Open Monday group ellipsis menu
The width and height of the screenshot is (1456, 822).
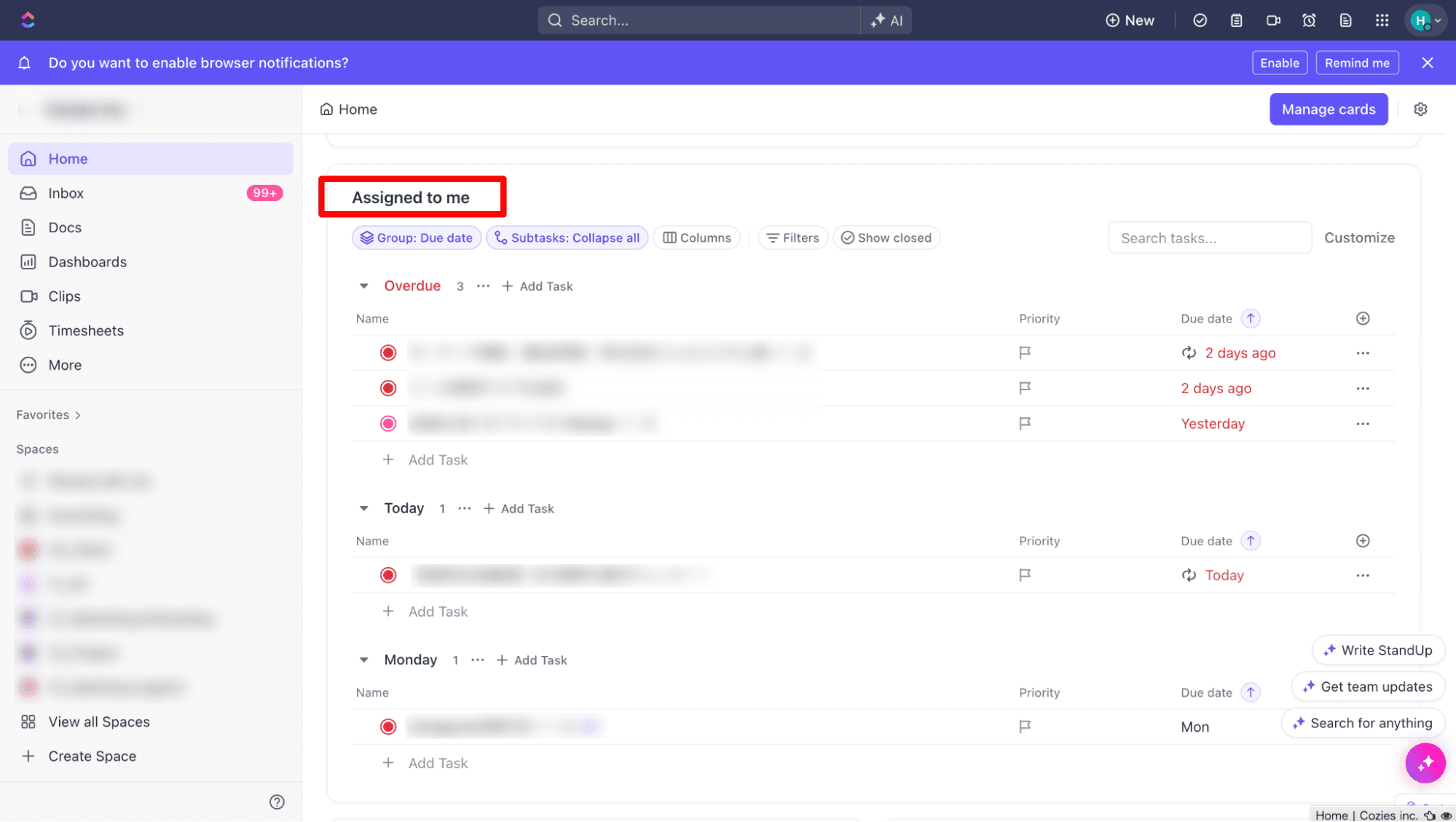477,660
